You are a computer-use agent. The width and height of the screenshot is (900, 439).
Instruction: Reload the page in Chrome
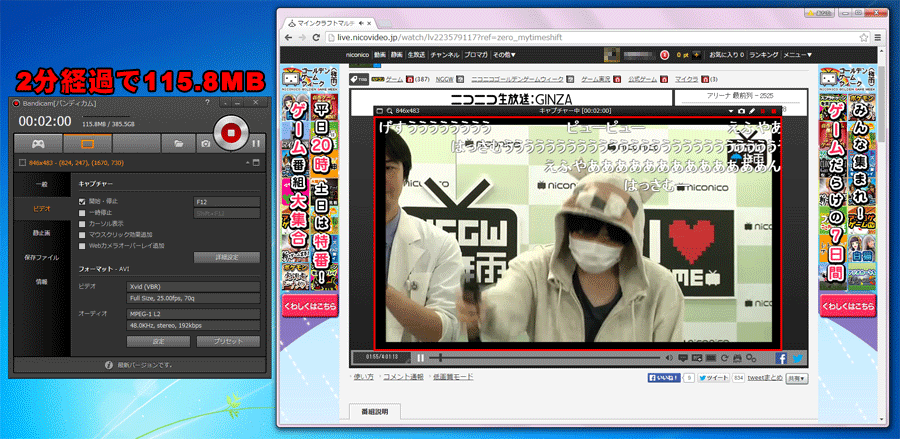pos(316,38)
